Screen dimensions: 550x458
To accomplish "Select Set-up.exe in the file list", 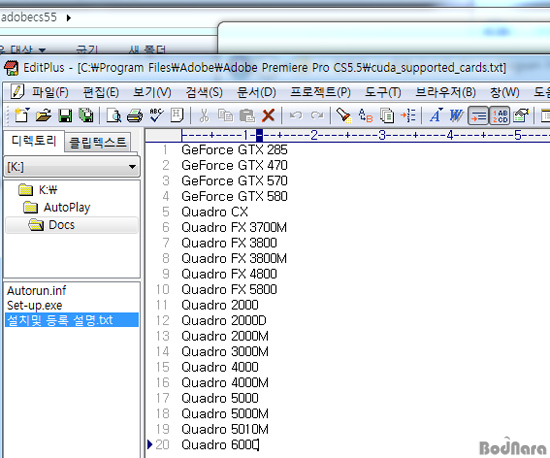I will point(34,305).
